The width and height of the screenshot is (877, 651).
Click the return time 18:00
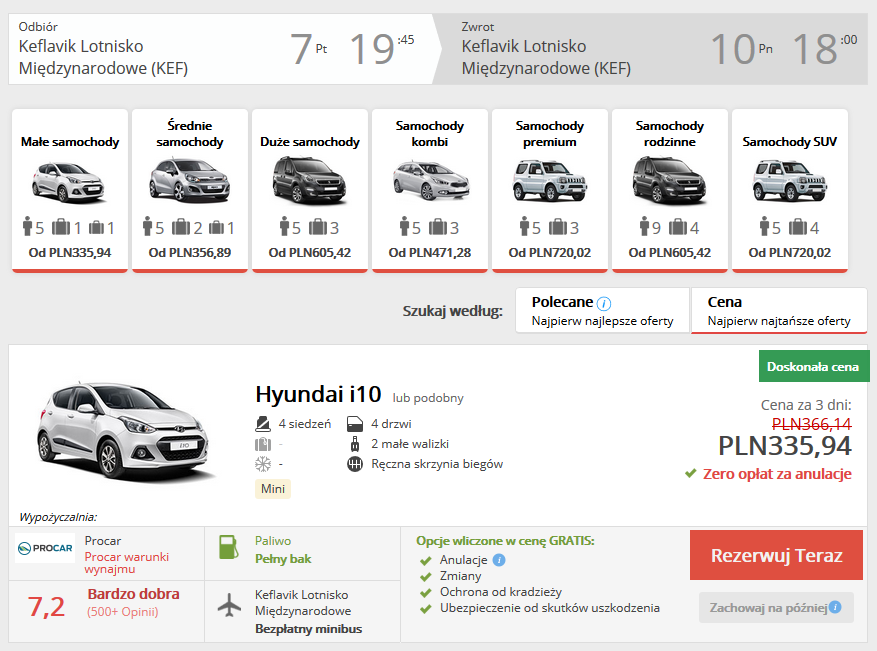(x=825, y=48)
